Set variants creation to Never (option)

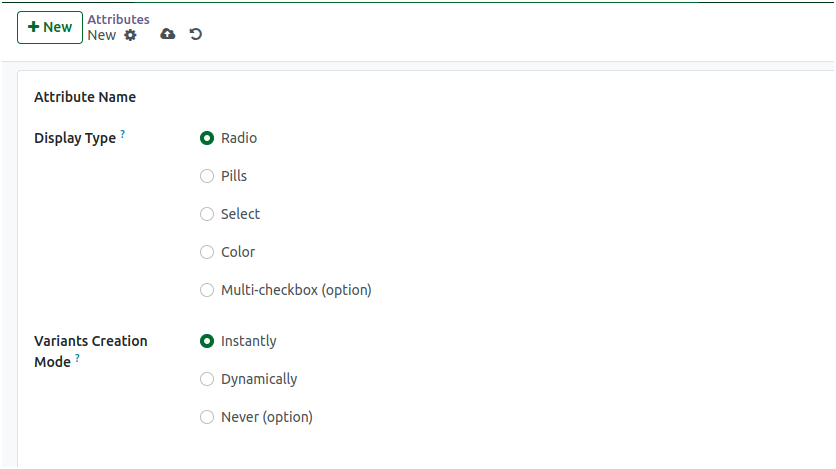207,417
